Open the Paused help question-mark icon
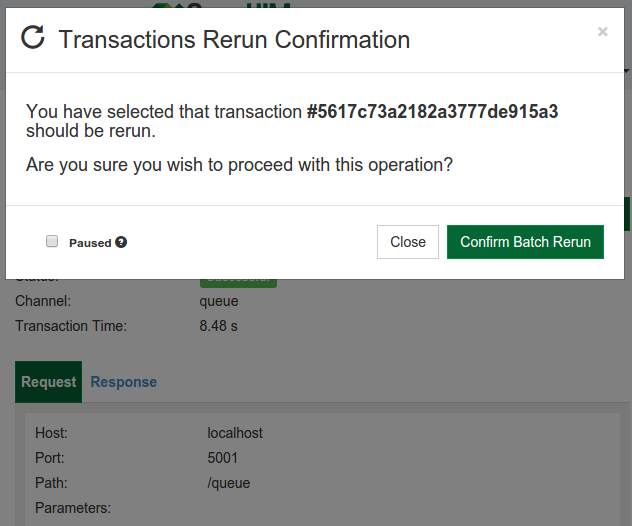This screenshot has height=526, width=632. (121, 242)
